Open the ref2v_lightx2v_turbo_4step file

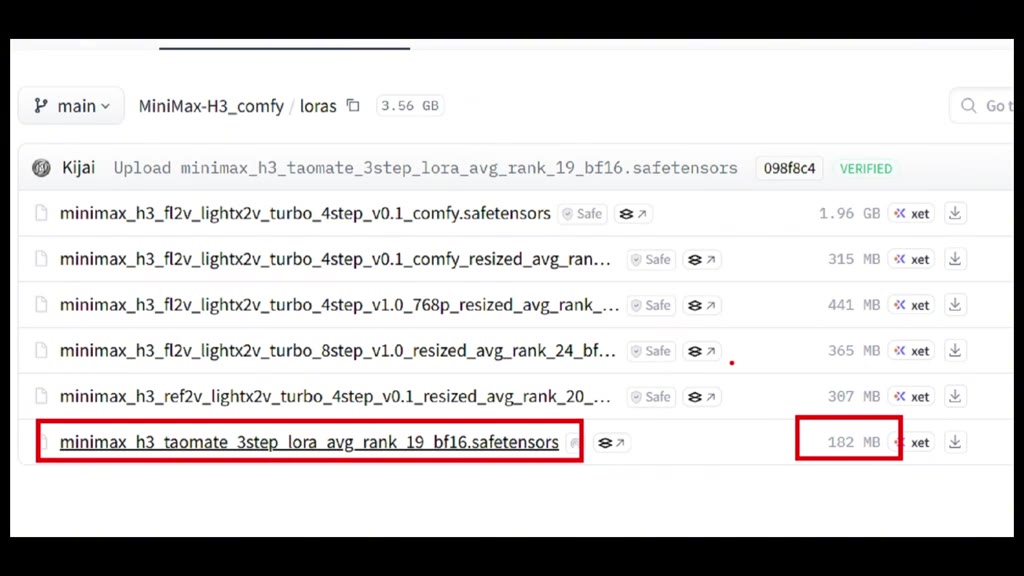coord(335,396)
